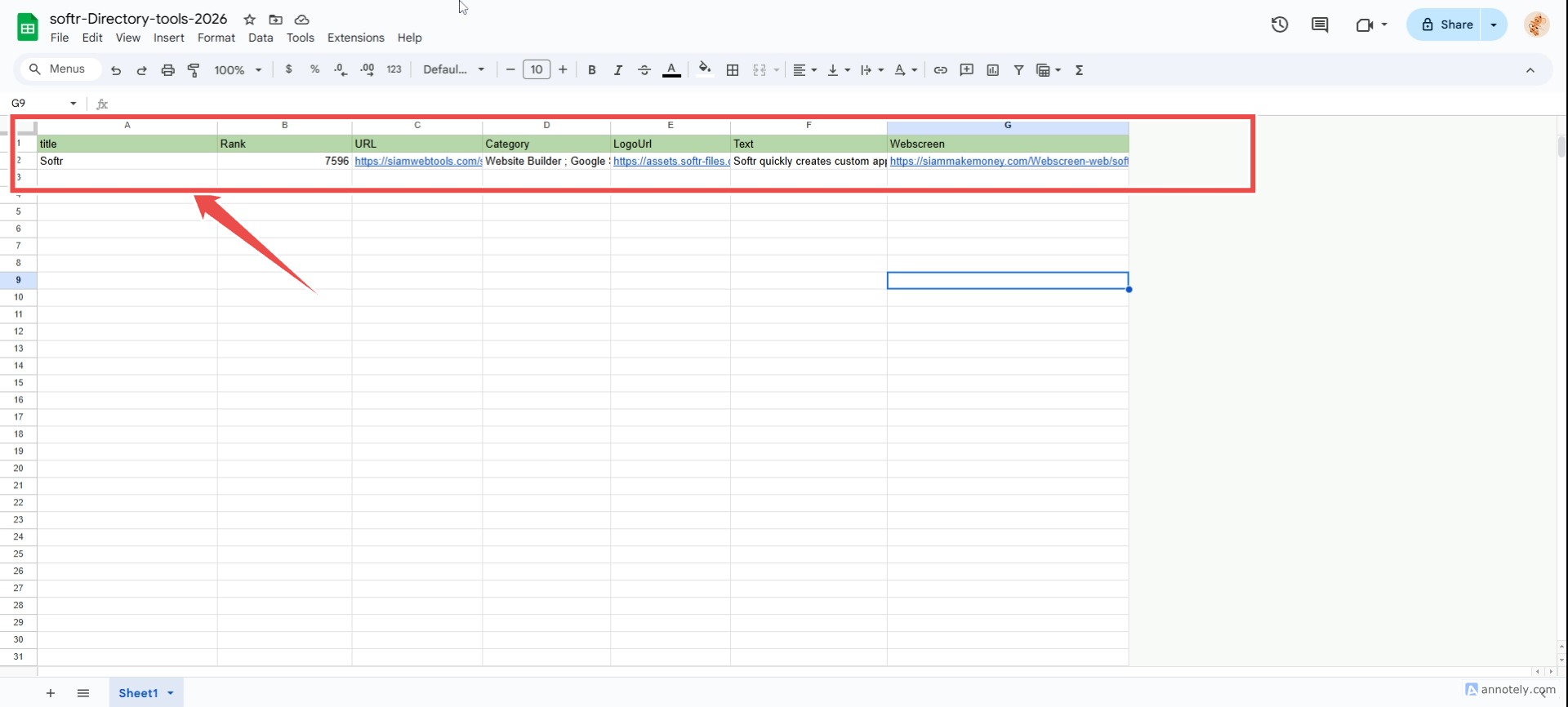This screenshot has height=707, width=1568.
Task: Open the Borders tool
Action: coord(733,70)
